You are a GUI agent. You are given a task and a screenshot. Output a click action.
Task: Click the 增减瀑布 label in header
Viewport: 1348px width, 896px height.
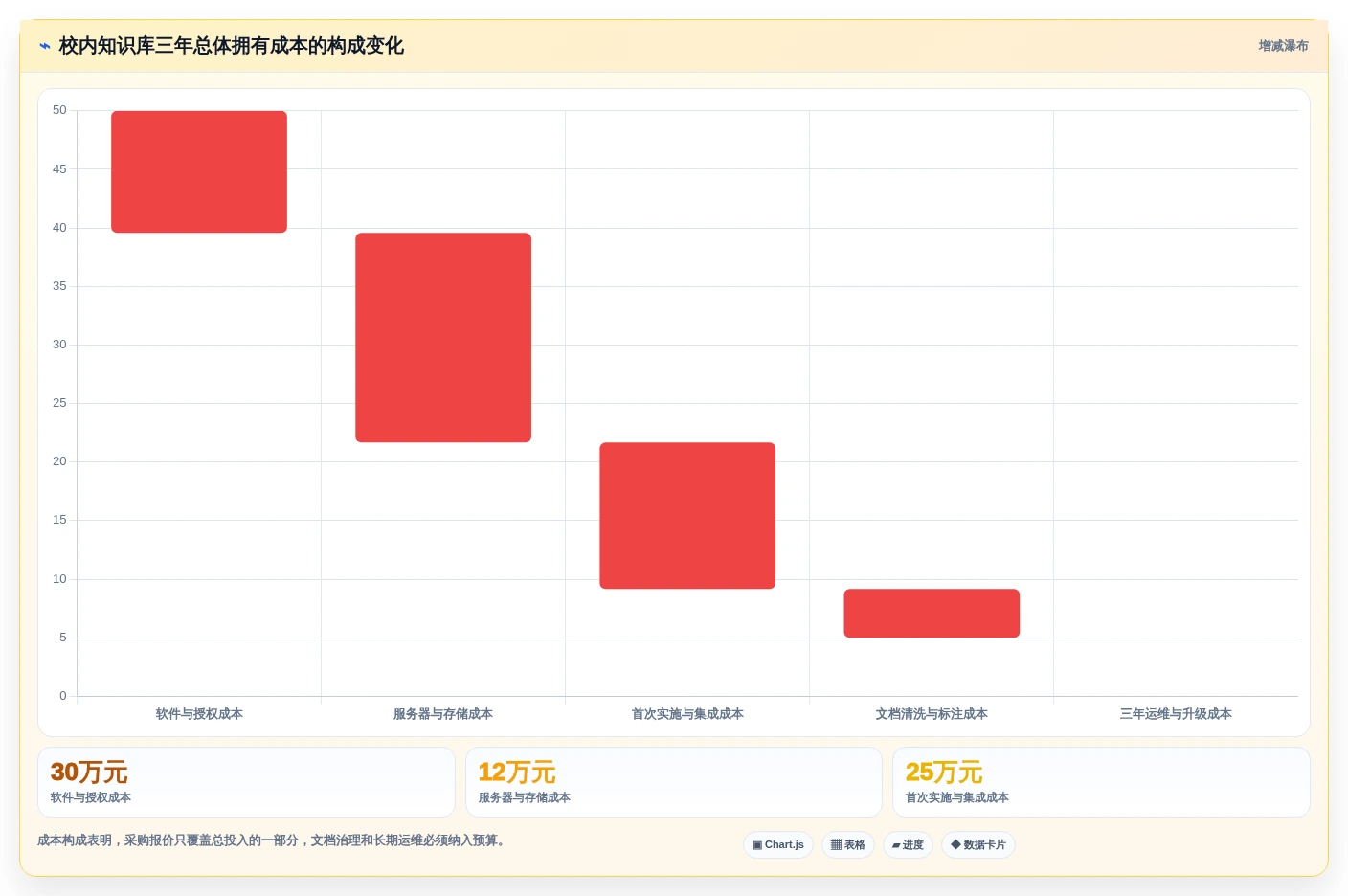pos(1283,46)
